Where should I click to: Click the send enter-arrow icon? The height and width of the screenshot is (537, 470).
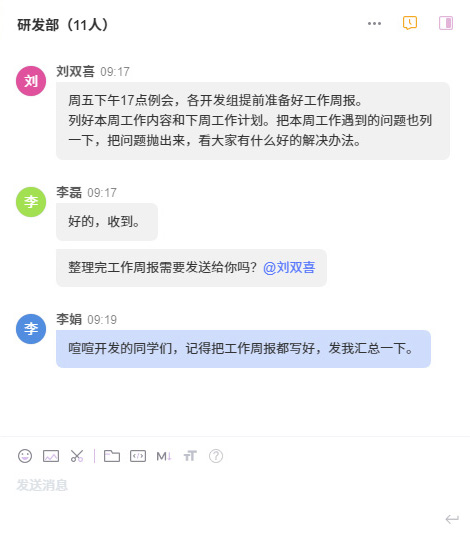(452, 519)
